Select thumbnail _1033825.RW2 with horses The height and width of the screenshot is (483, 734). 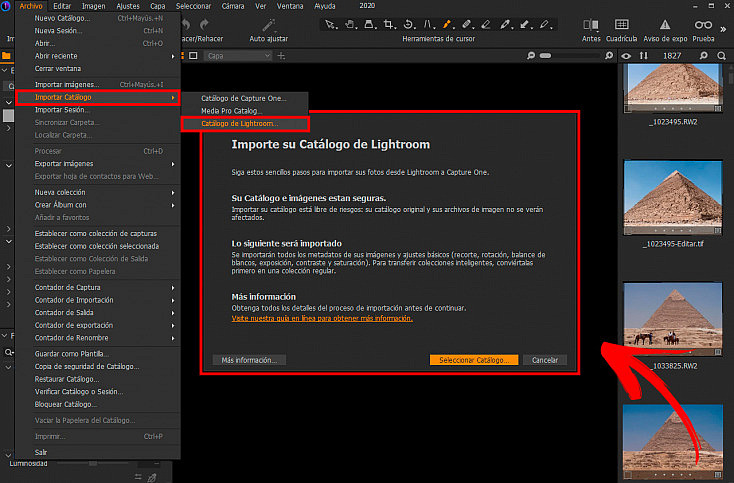tap(673, 319)
